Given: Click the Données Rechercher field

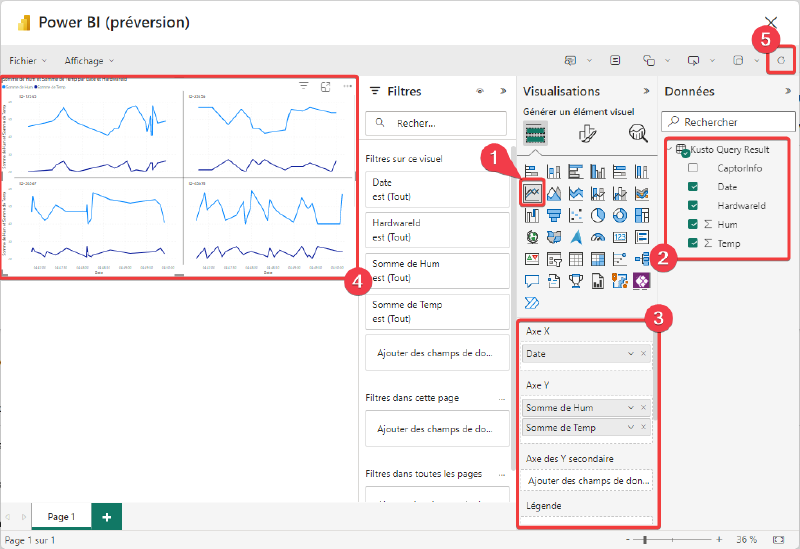Looking at the screenshot, I should coord(729,122).
